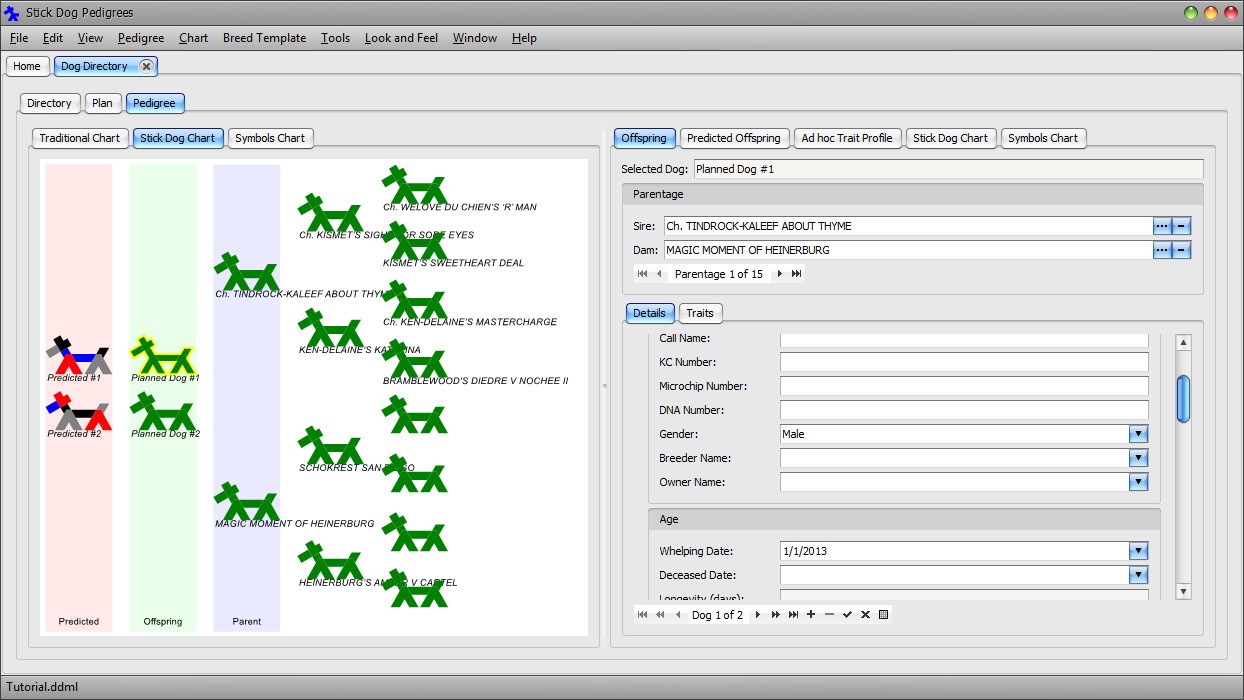Click the Planned Dog #1 stick dog

(x=163, y=356)
